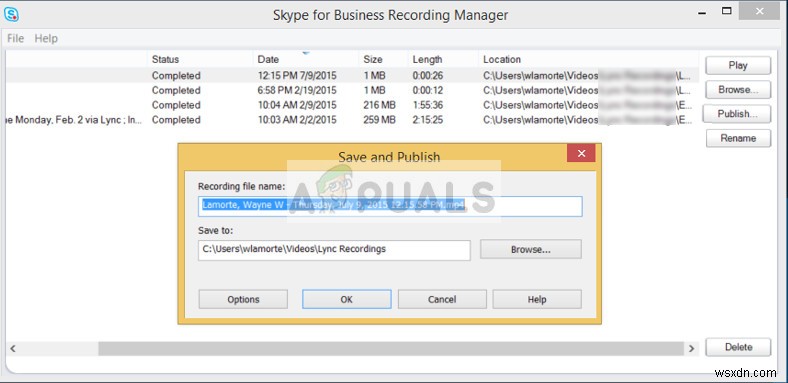Open the File menu
This screenshot has height=383, width=788.
coord(16,38)
